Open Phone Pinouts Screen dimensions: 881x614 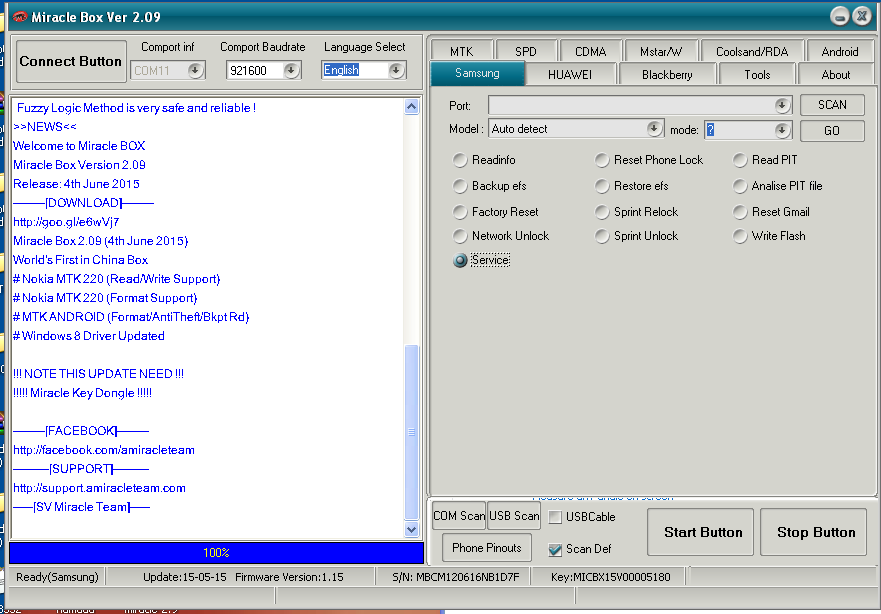click(x=487, y=548)
